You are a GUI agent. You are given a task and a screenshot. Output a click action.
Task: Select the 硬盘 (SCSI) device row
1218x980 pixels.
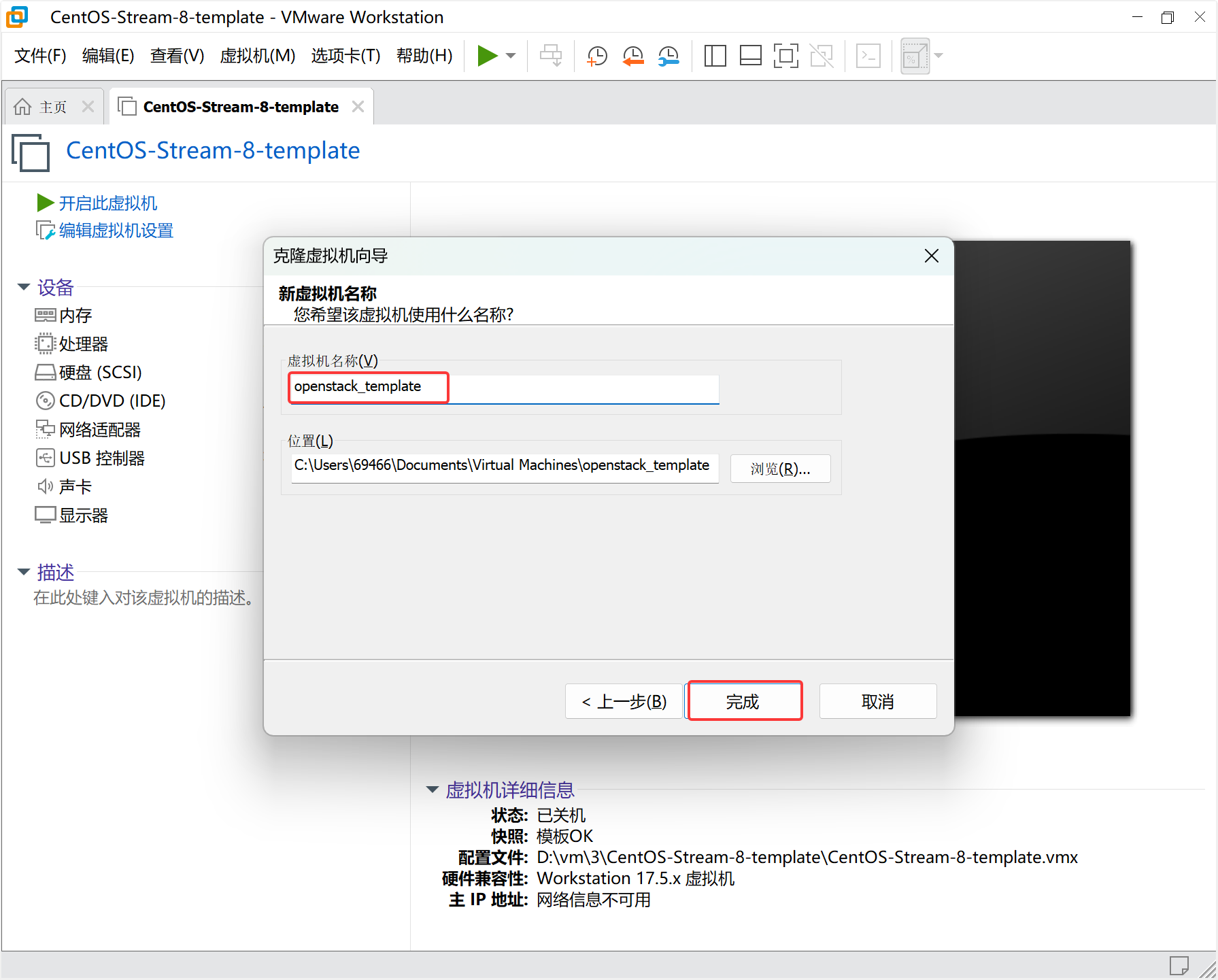coord(88,373)
